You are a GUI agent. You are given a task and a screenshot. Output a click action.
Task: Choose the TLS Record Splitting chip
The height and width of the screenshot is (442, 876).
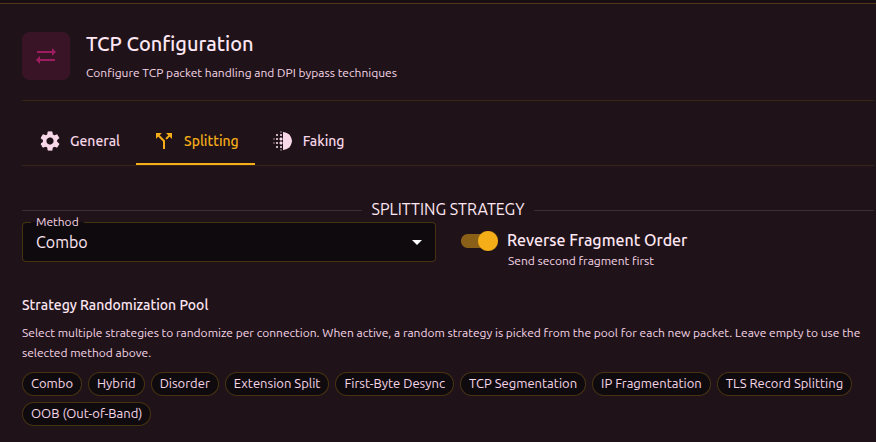[x=784, y=383]
